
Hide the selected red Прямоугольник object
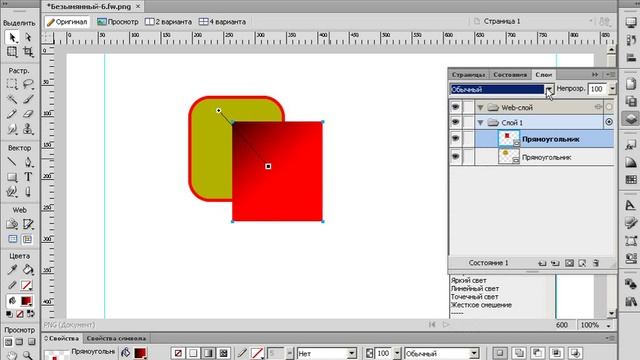click(456, 139)
